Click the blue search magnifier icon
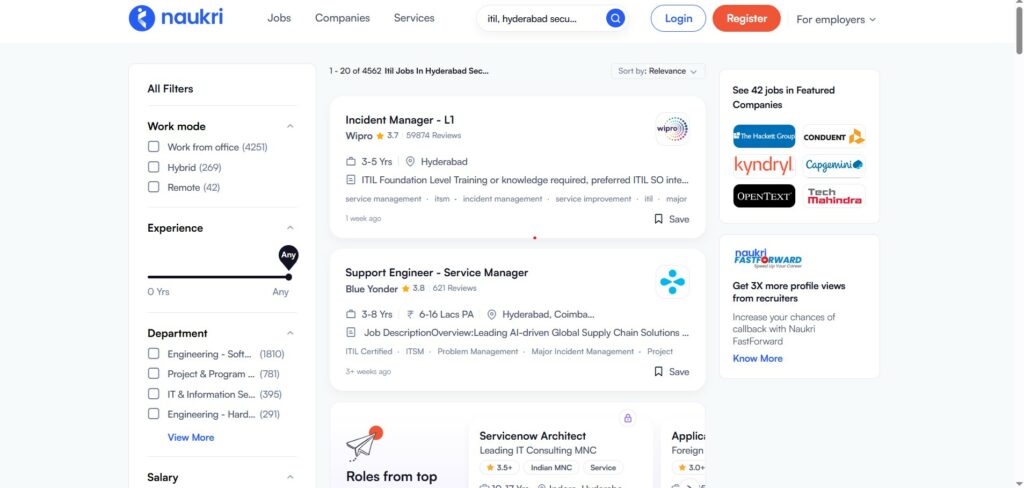 point(615,18)
